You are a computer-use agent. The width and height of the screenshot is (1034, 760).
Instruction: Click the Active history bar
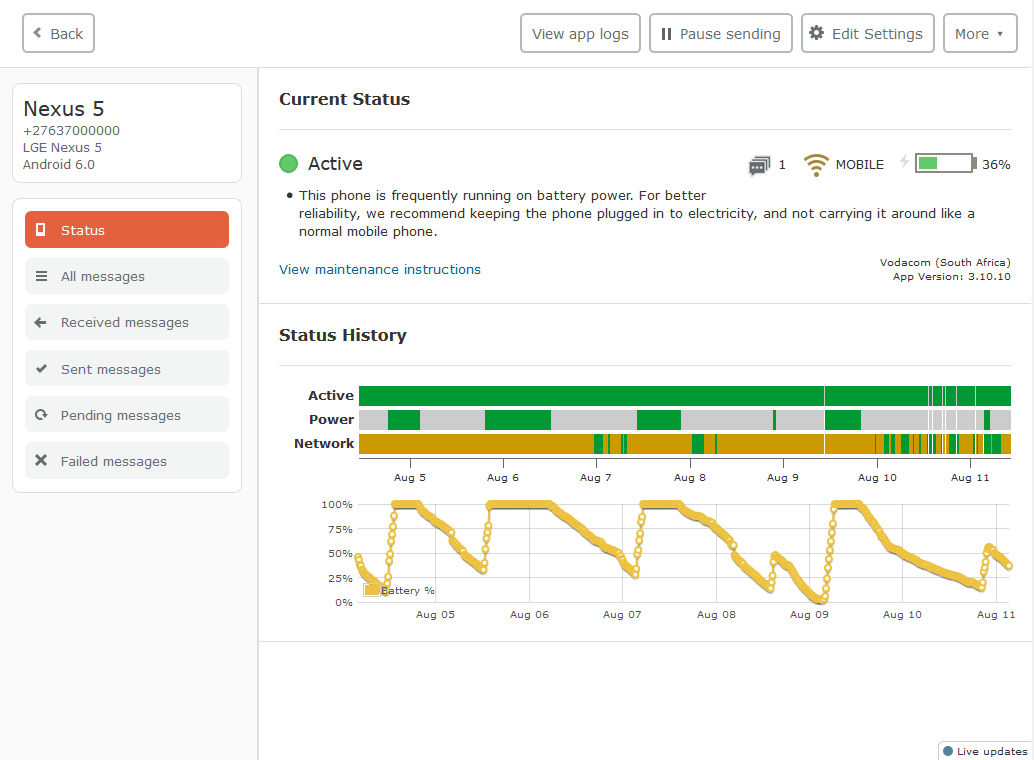tap(684, 396)
